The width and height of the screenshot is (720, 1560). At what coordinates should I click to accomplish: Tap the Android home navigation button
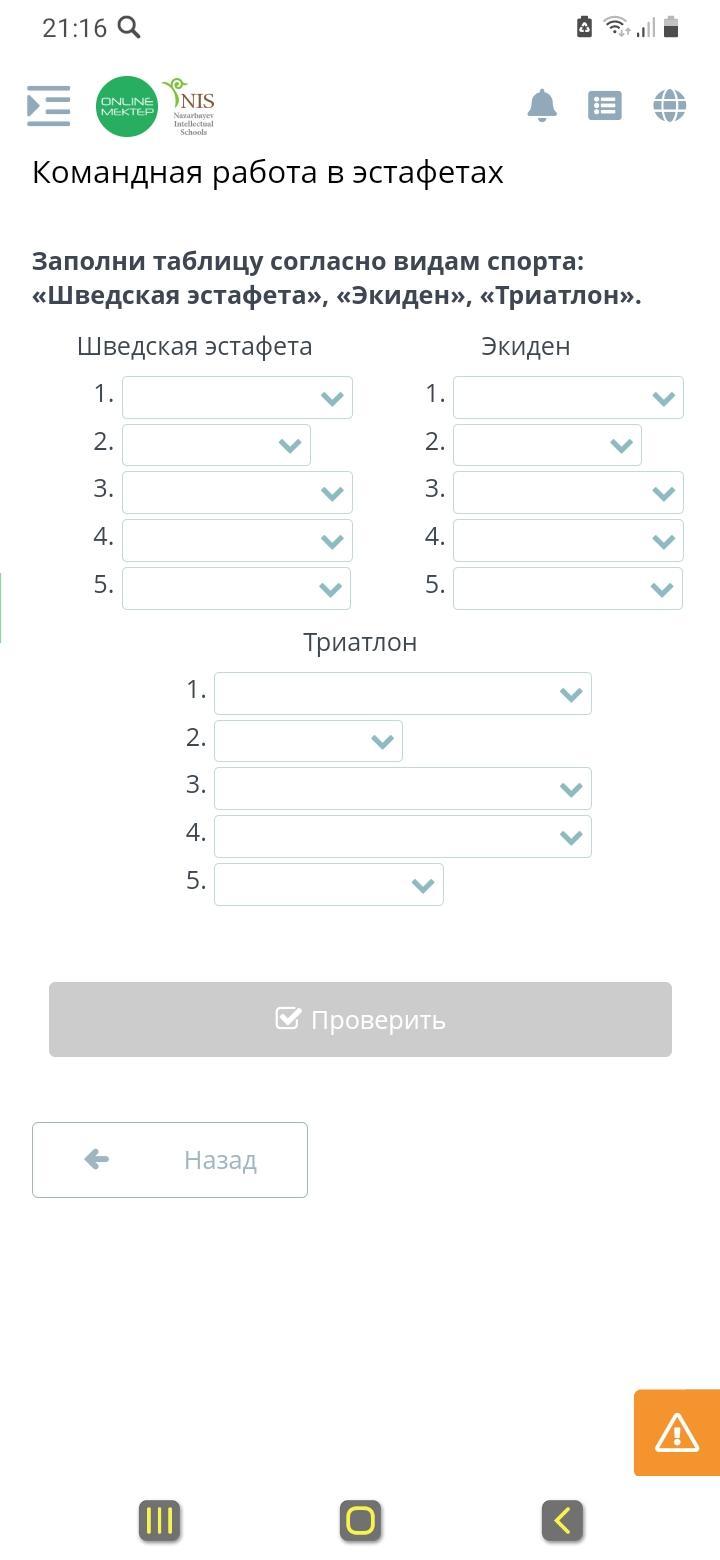(360, 1521)
